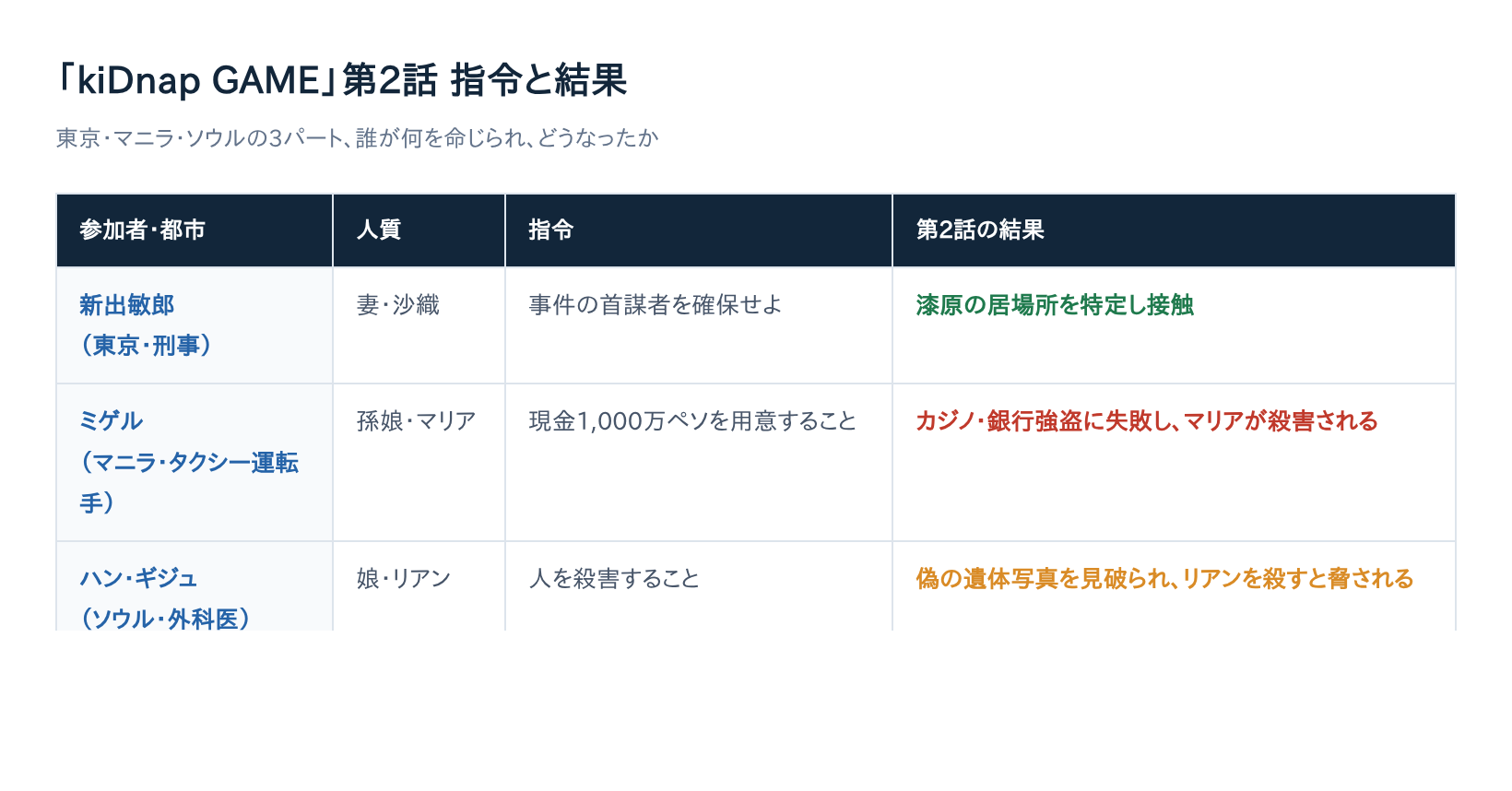
Task: Click the 指令 column header
Action: tap(699, 230)
